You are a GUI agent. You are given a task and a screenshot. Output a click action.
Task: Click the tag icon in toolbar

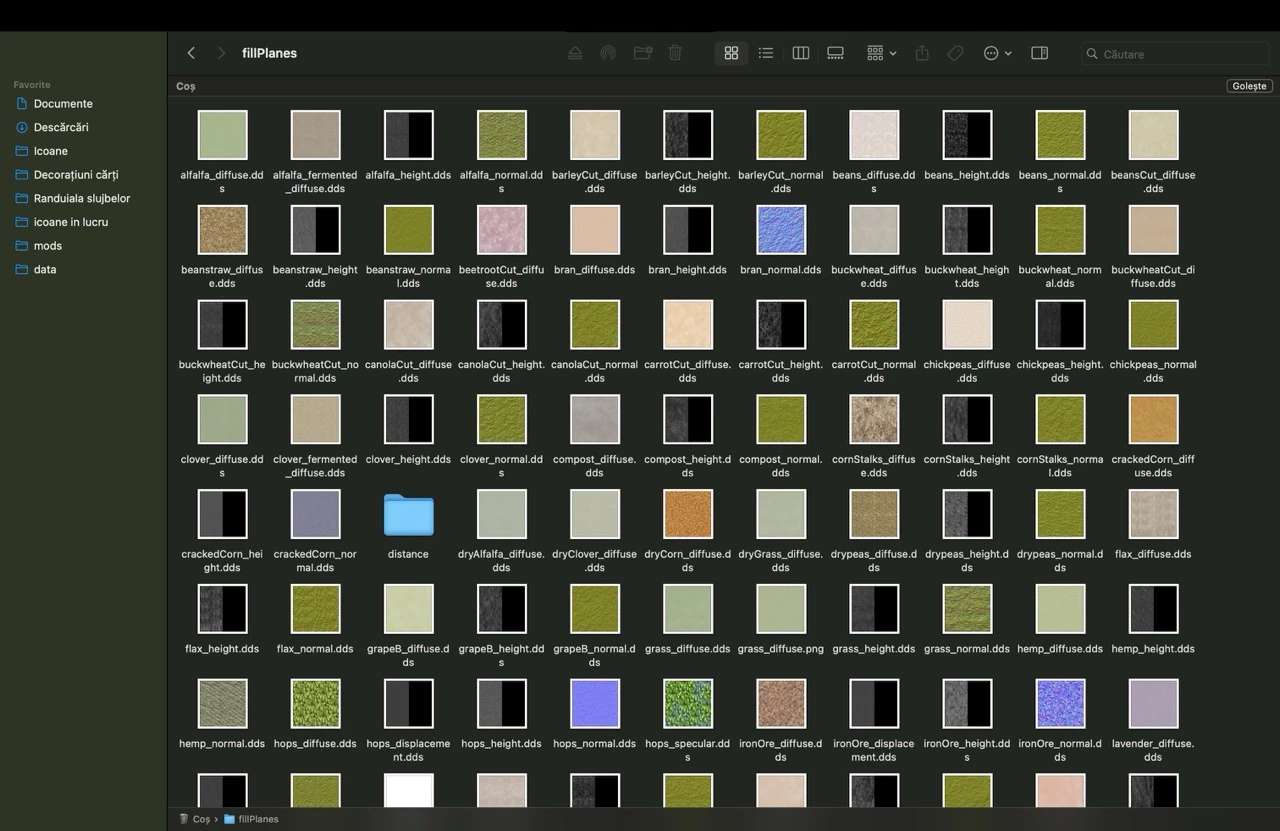point(955,53)
